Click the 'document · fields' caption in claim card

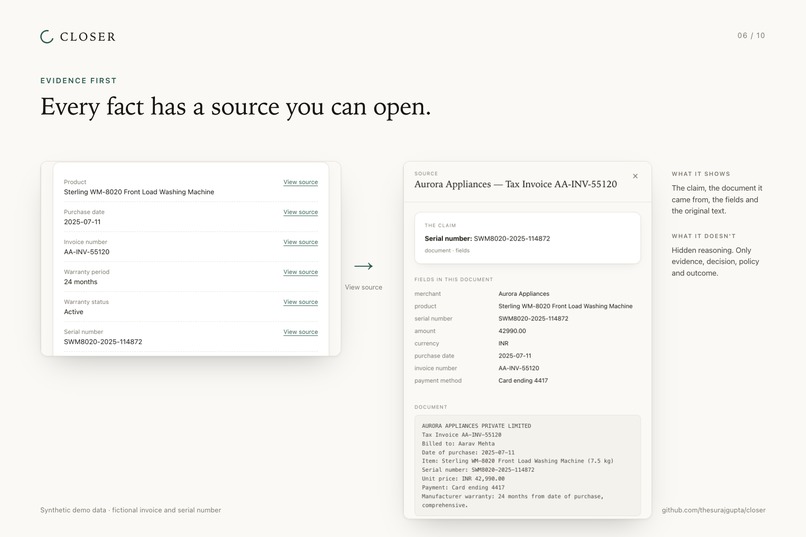point(447,251)
